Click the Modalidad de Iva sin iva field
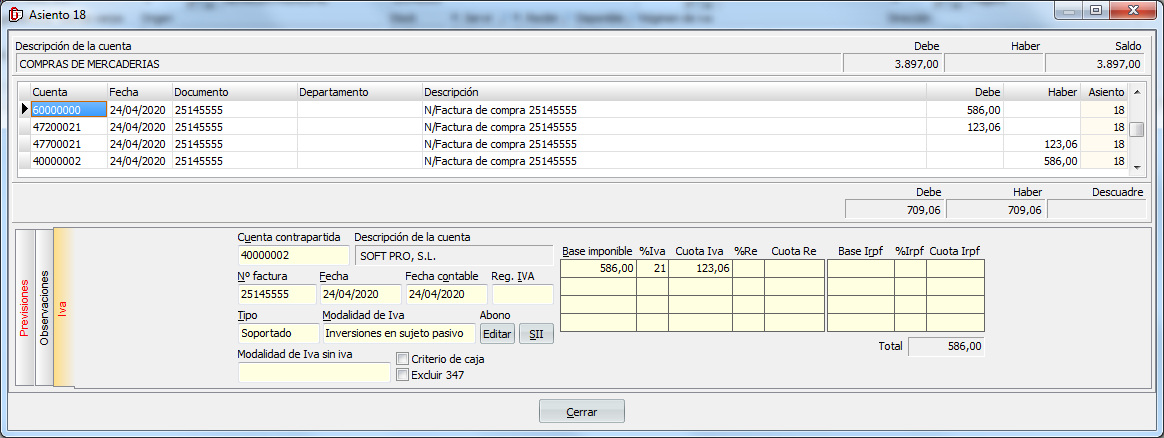 [314, 373]
